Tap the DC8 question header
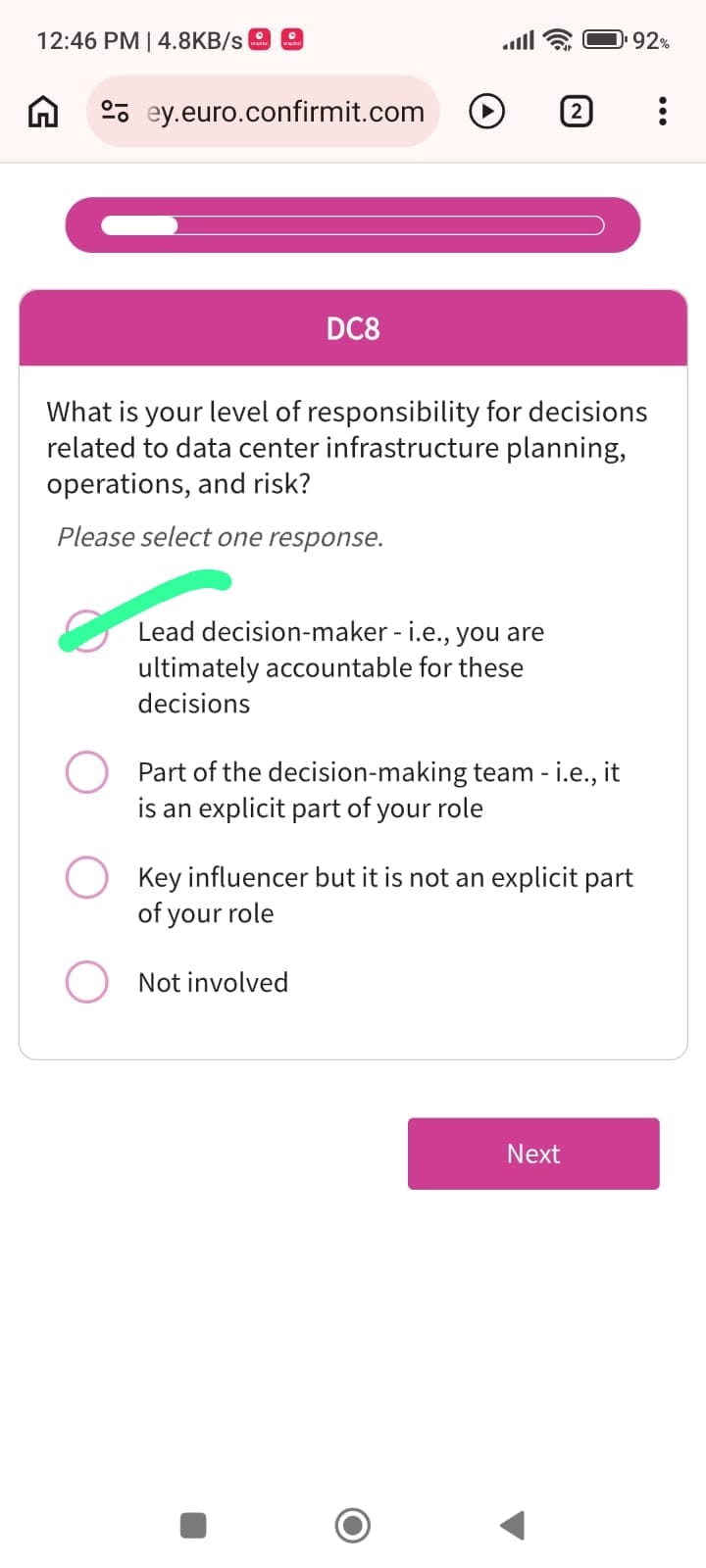This screenshot has width=706, height=1568. [353, 328]
